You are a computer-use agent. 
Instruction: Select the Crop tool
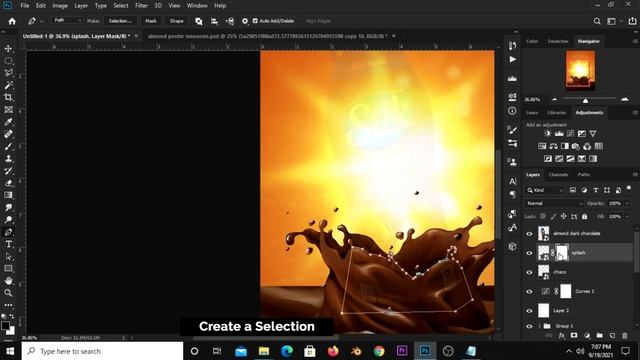[x=8, y=97]
